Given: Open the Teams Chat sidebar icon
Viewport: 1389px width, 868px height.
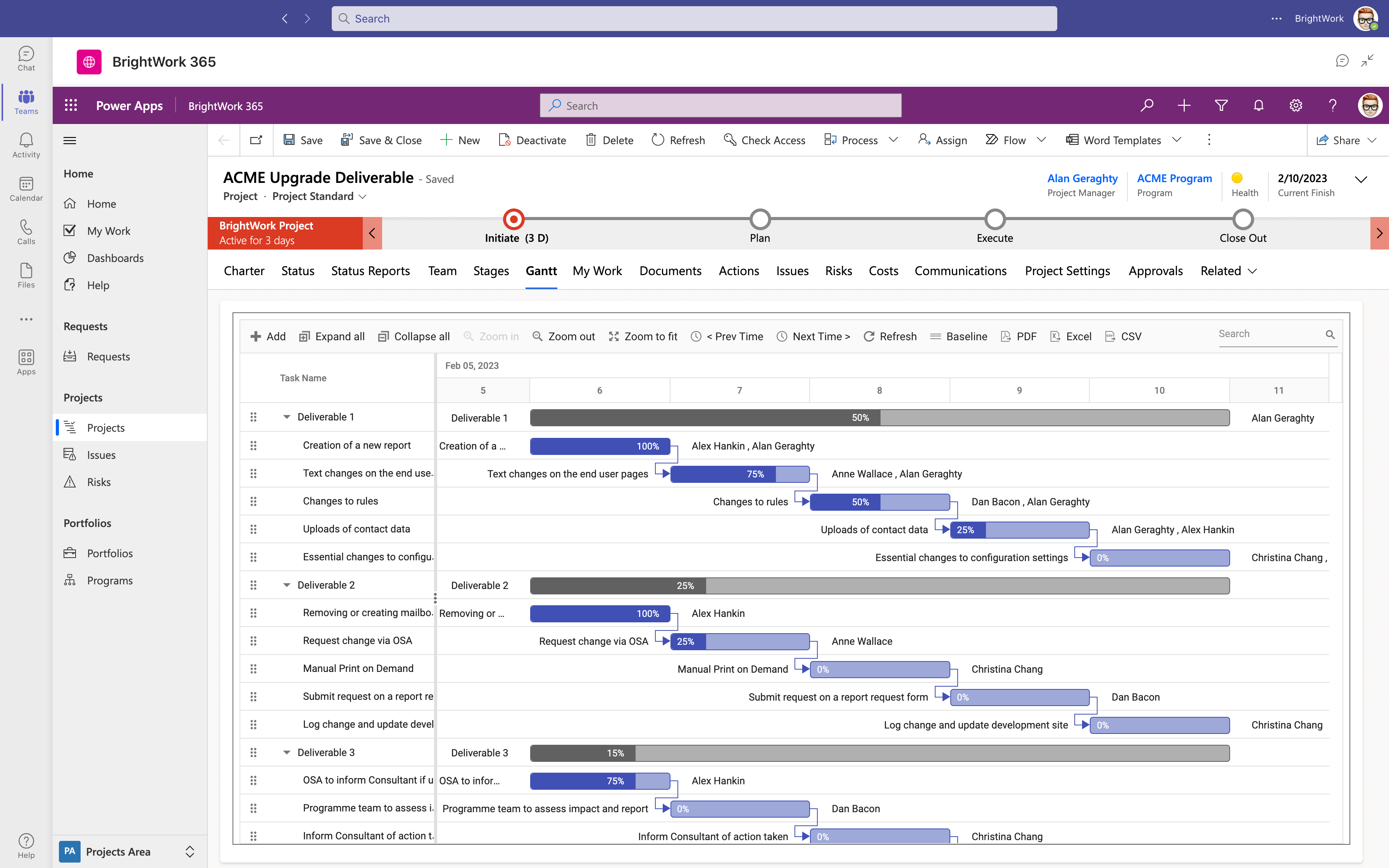Looking at the screenshot, I should (x=26, y=59).
